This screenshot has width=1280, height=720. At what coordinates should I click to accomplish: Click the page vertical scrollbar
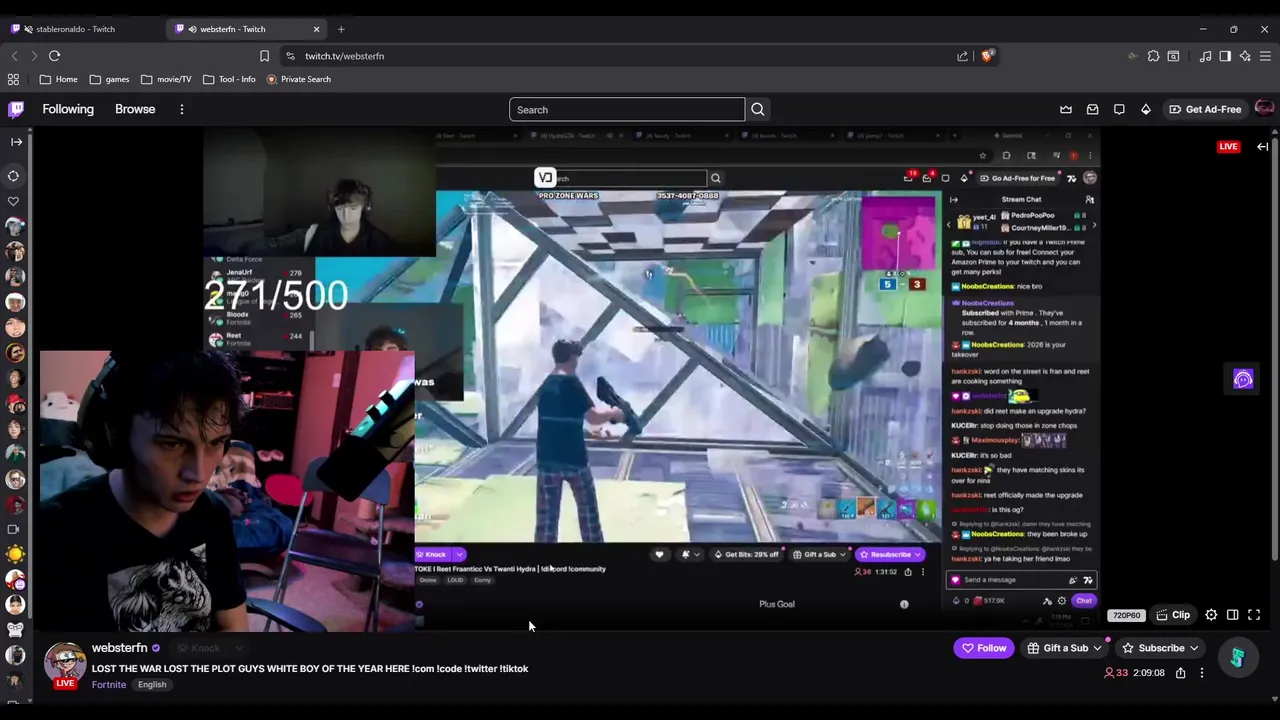click(x=1274, y=350)
